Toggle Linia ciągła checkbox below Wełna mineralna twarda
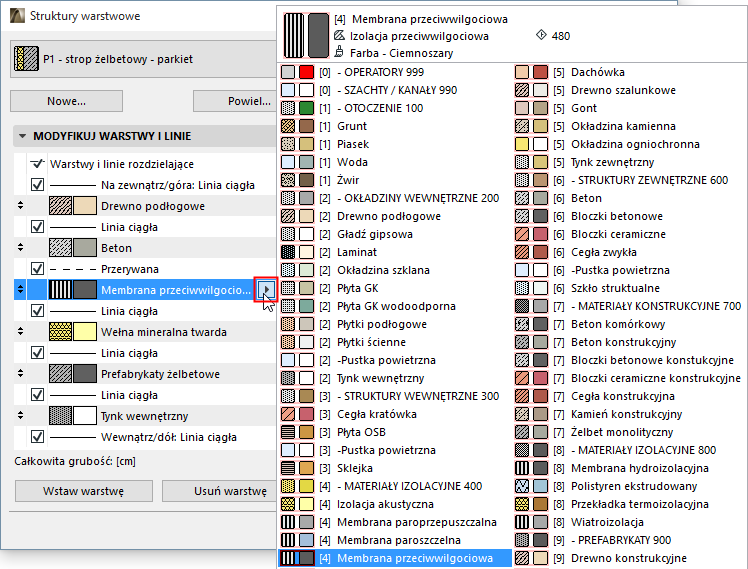Viewport: 748px width, 569px height. (x=37, y=353)
